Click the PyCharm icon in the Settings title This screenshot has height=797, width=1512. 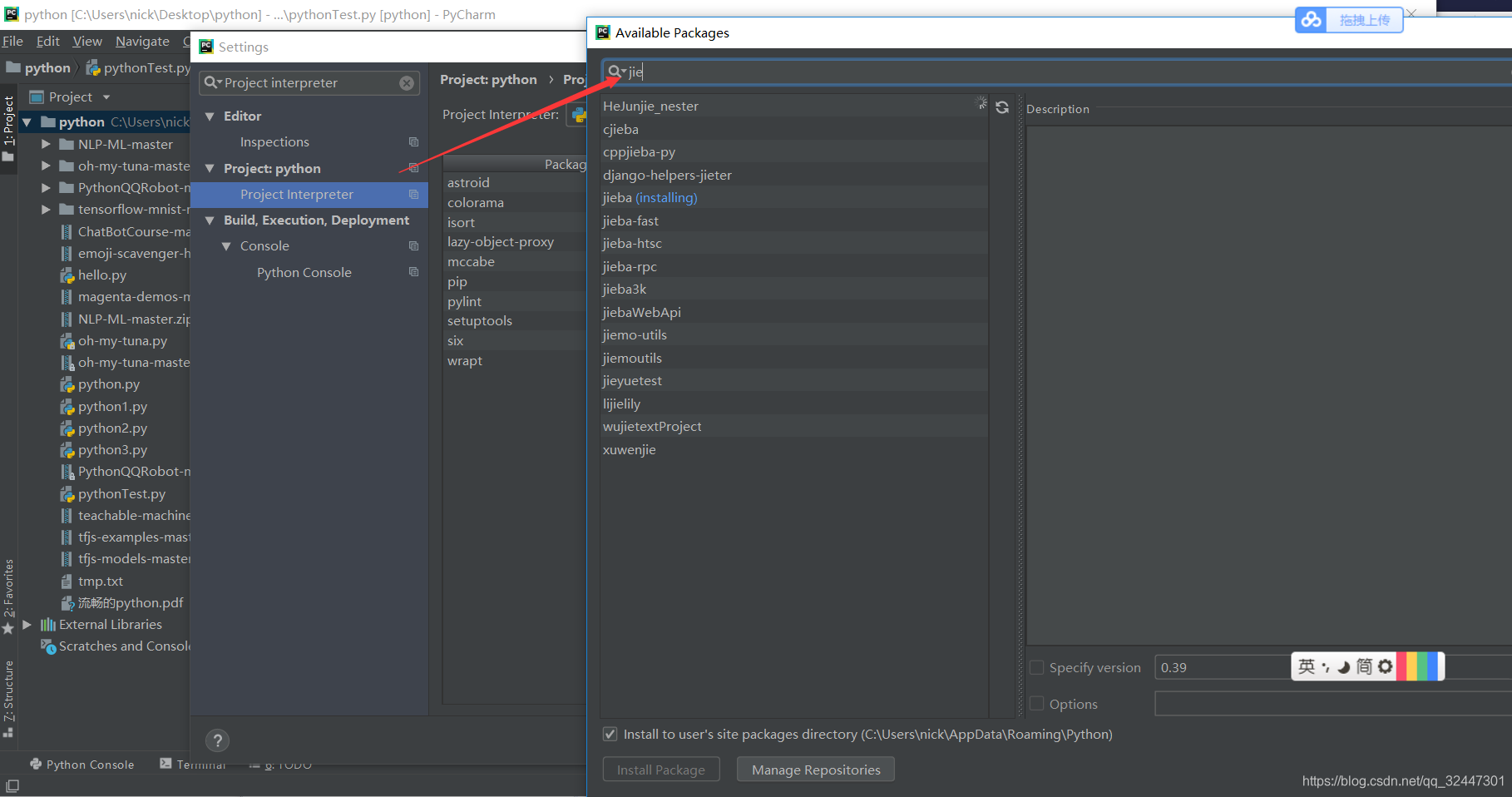point(206,47)
